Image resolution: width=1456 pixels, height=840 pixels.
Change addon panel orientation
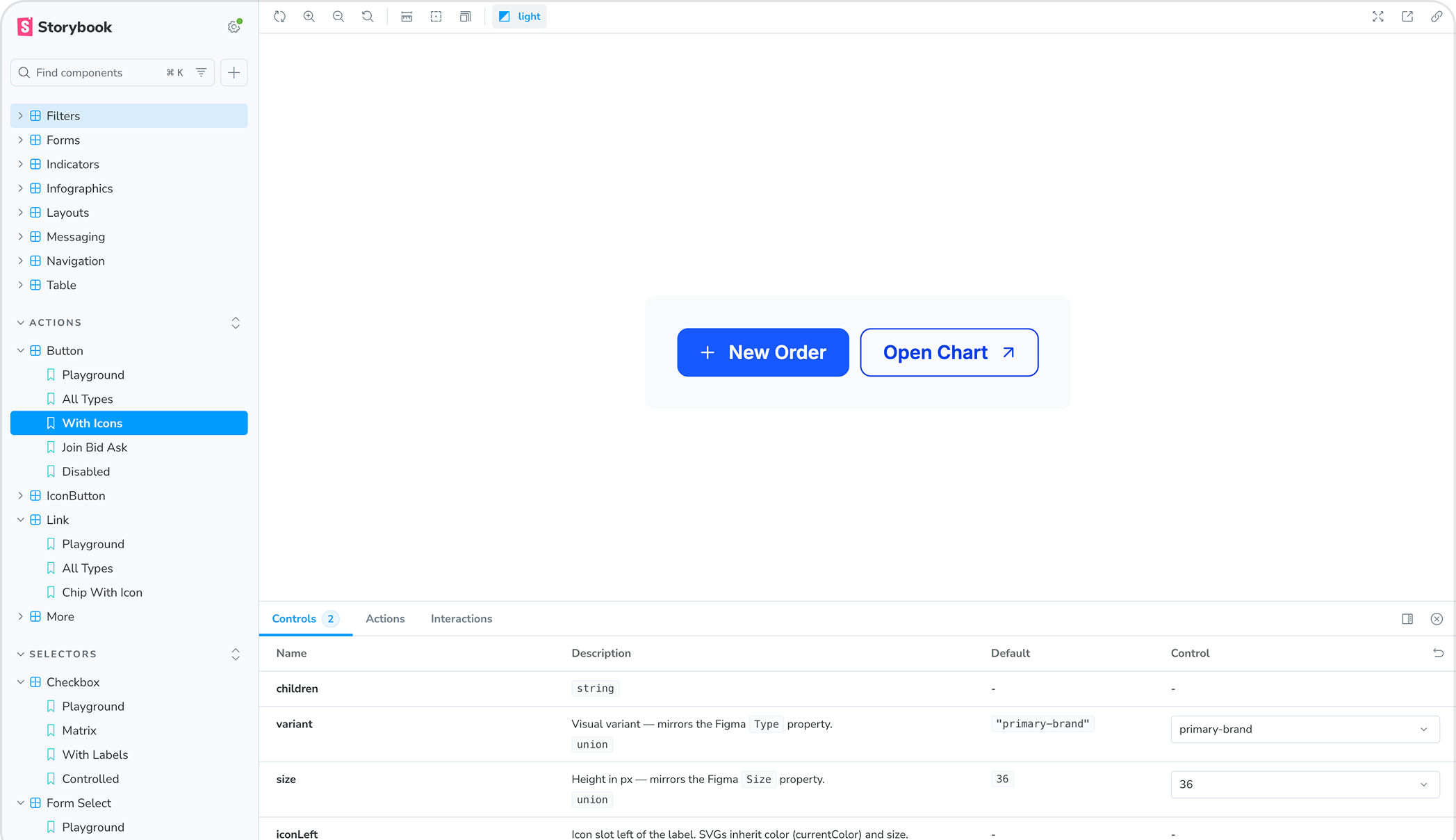(x=1407, y=619)
